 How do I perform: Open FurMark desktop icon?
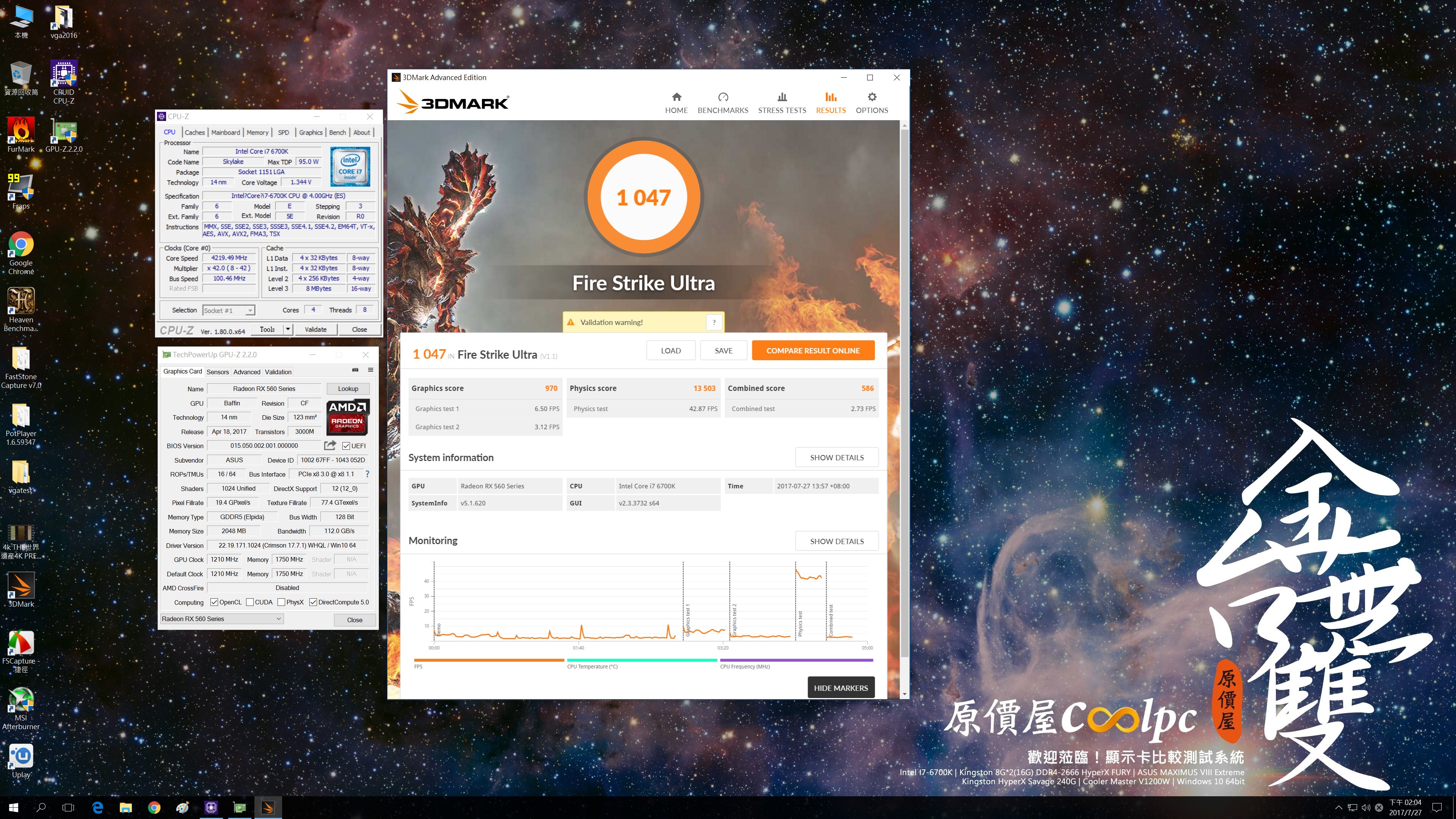[21, 135]
